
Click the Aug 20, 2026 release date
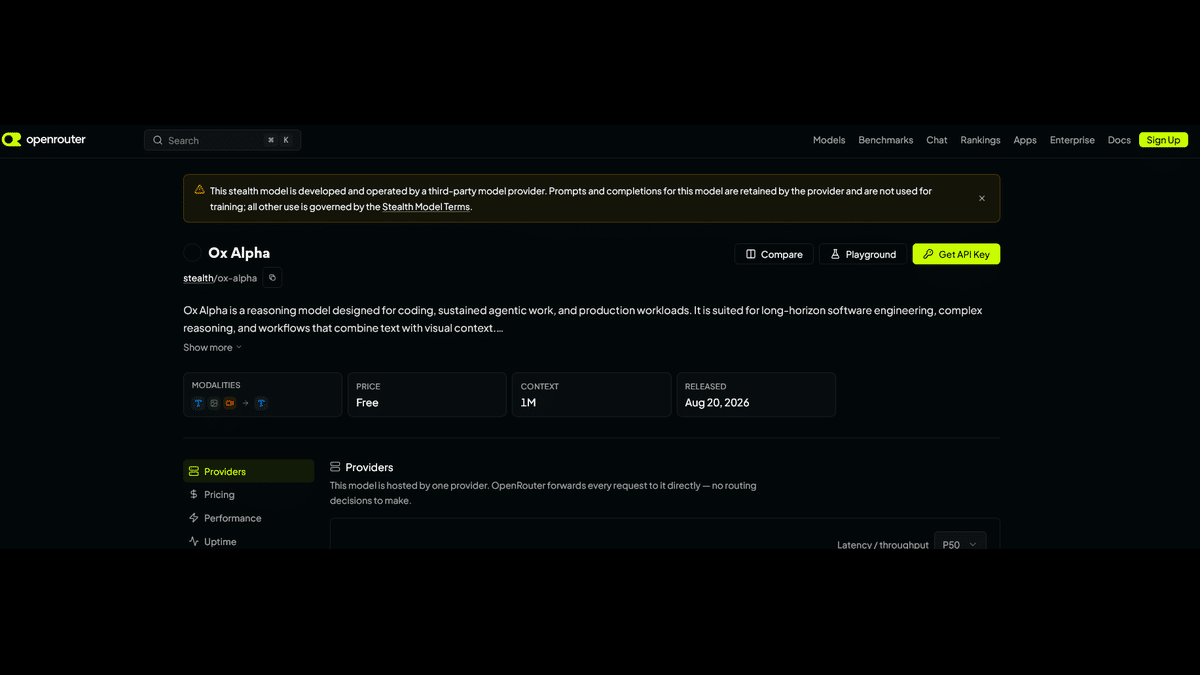pyautogui.click(x=717, y=403)
